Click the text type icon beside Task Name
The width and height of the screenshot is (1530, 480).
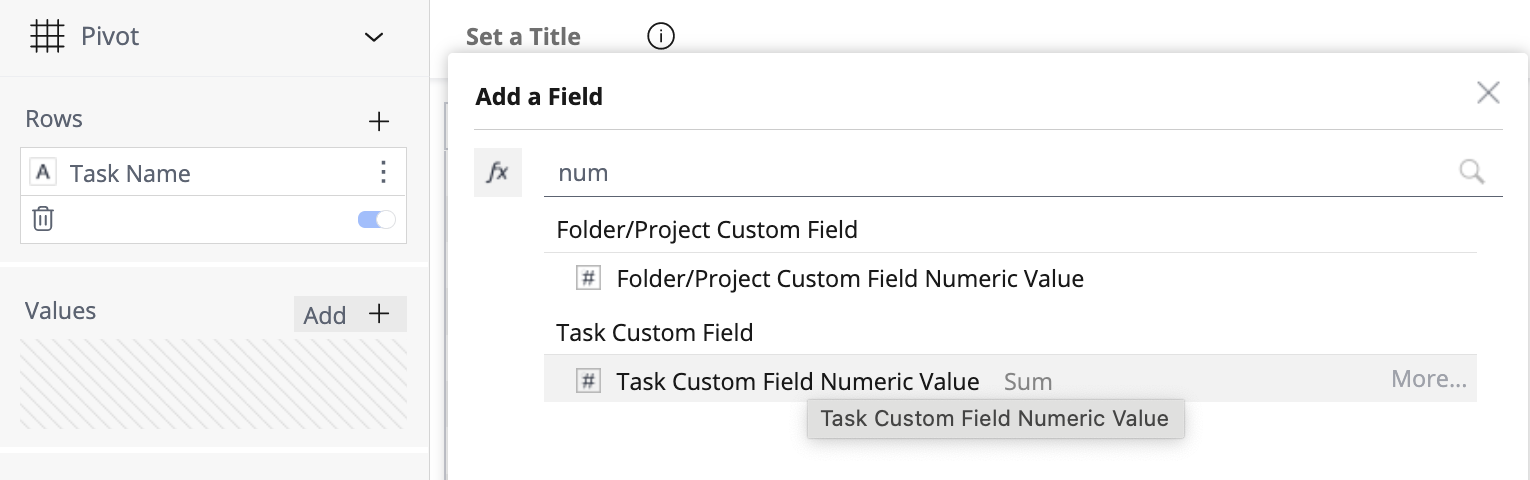pyautogui.click(x=43, y=173)
